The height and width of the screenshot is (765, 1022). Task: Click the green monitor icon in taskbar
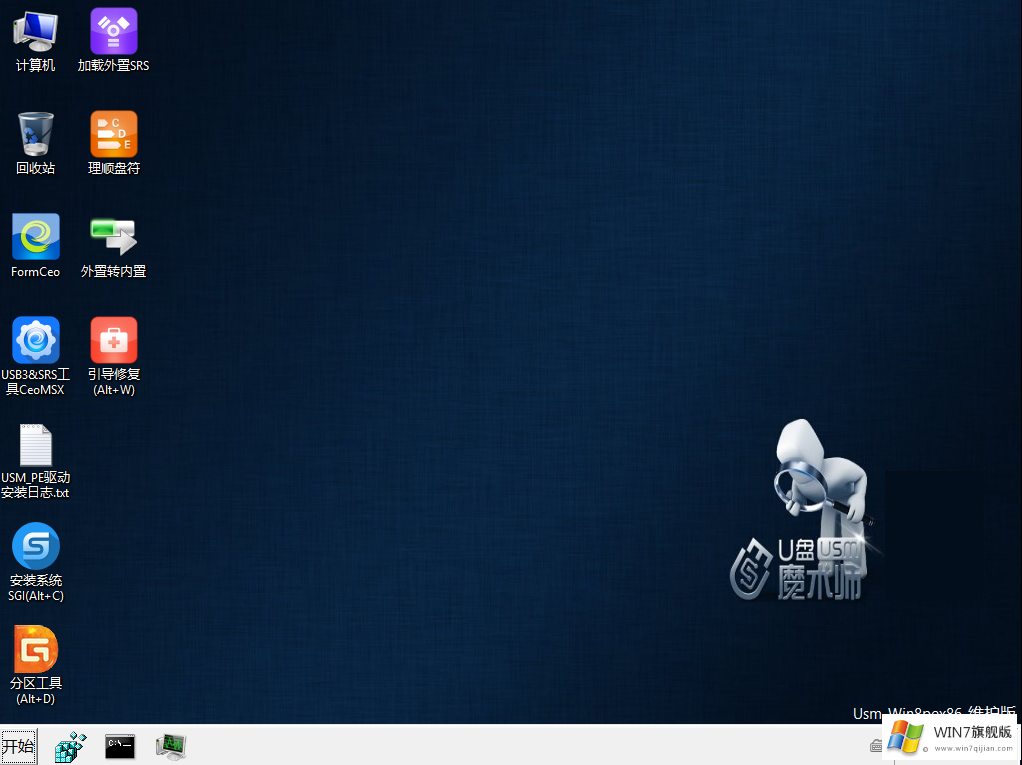pos(171,746)
